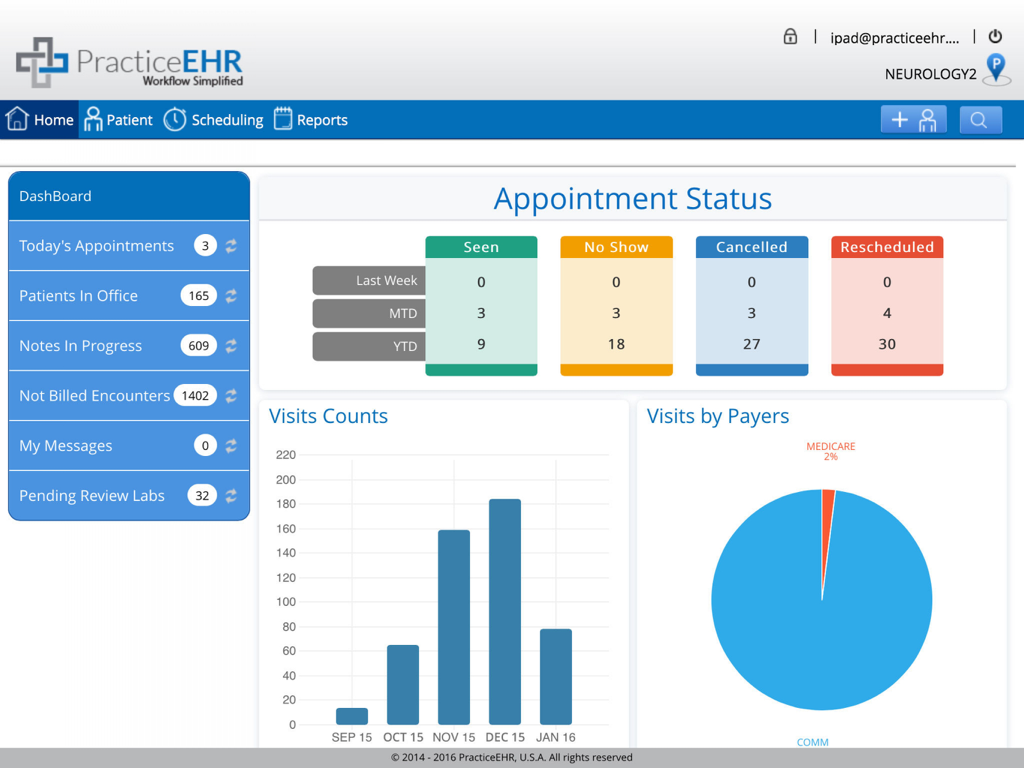Screen dimensions: 1024x768
Task: Refresh the Patients In Office counter
Action: pos(232,295)
